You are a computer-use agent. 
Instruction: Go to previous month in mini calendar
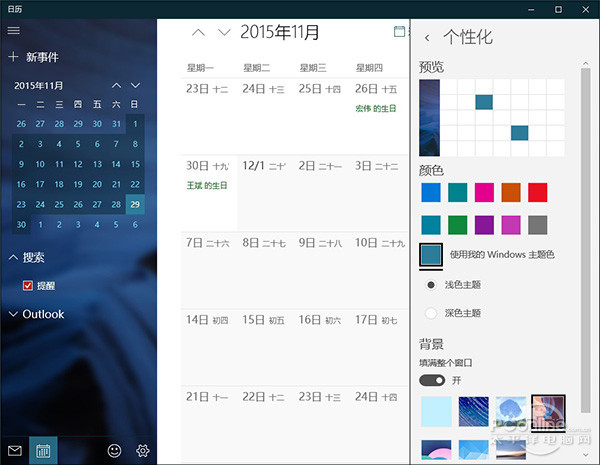point(116,85)
